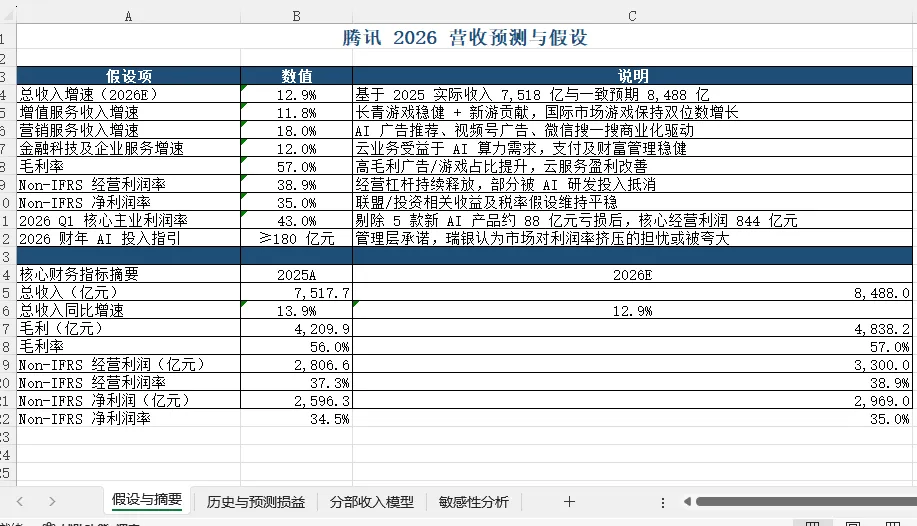Click the note starting with 长青游戏稳健
Image resolution: width=917 pixels, height=526 pixels.
[x=632, y=112]
